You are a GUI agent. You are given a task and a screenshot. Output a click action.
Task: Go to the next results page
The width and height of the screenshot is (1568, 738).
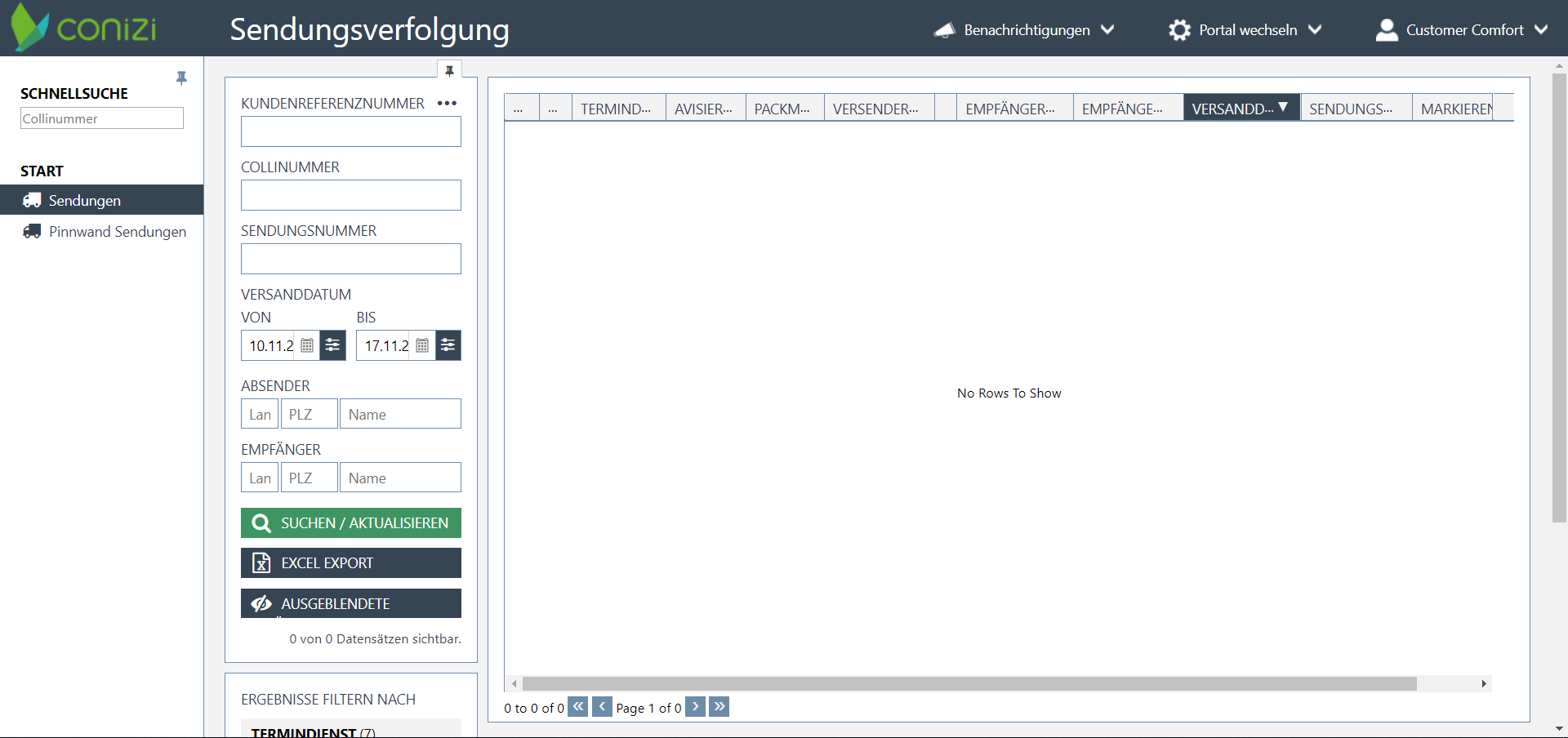tap(695, 707)
